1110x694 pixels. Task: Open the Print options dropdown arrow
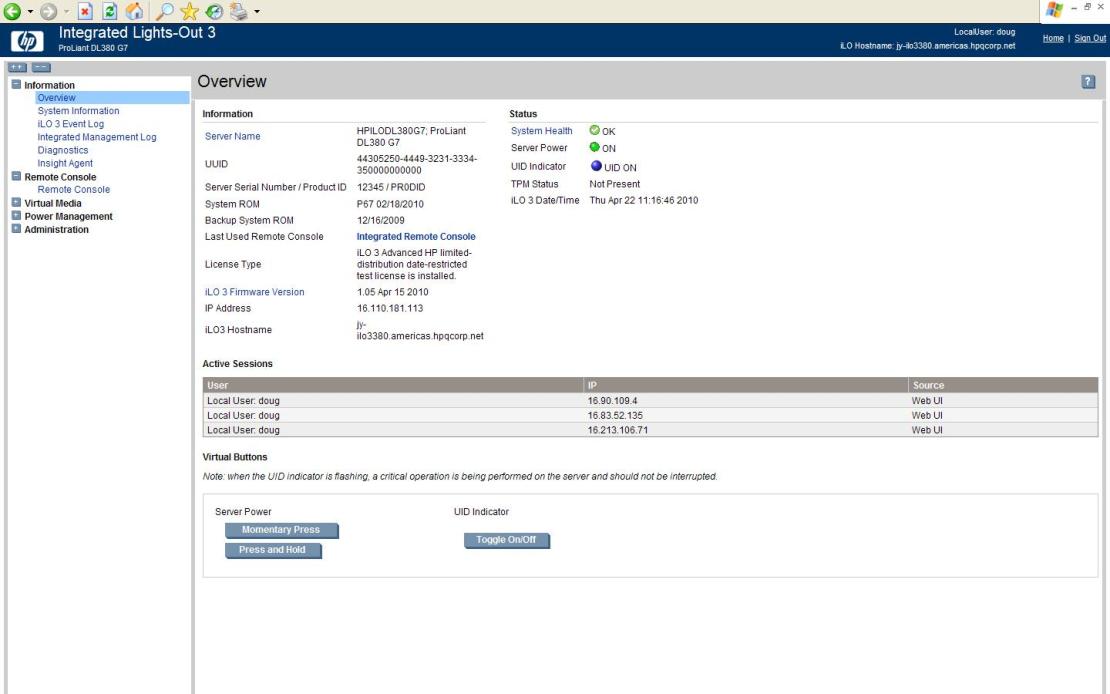pos(257,11)
